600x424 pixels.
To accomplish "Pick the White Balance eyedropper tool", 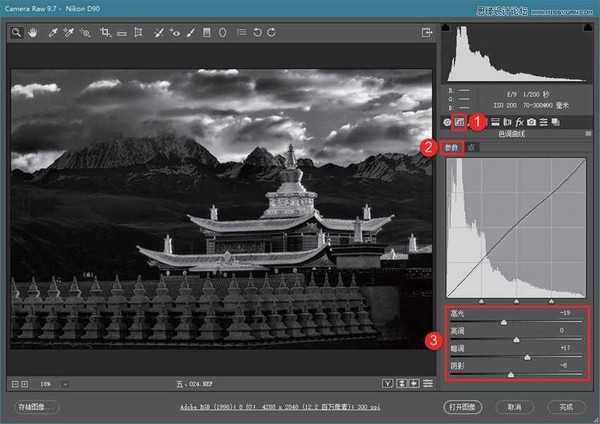I will tap(52, 33).
